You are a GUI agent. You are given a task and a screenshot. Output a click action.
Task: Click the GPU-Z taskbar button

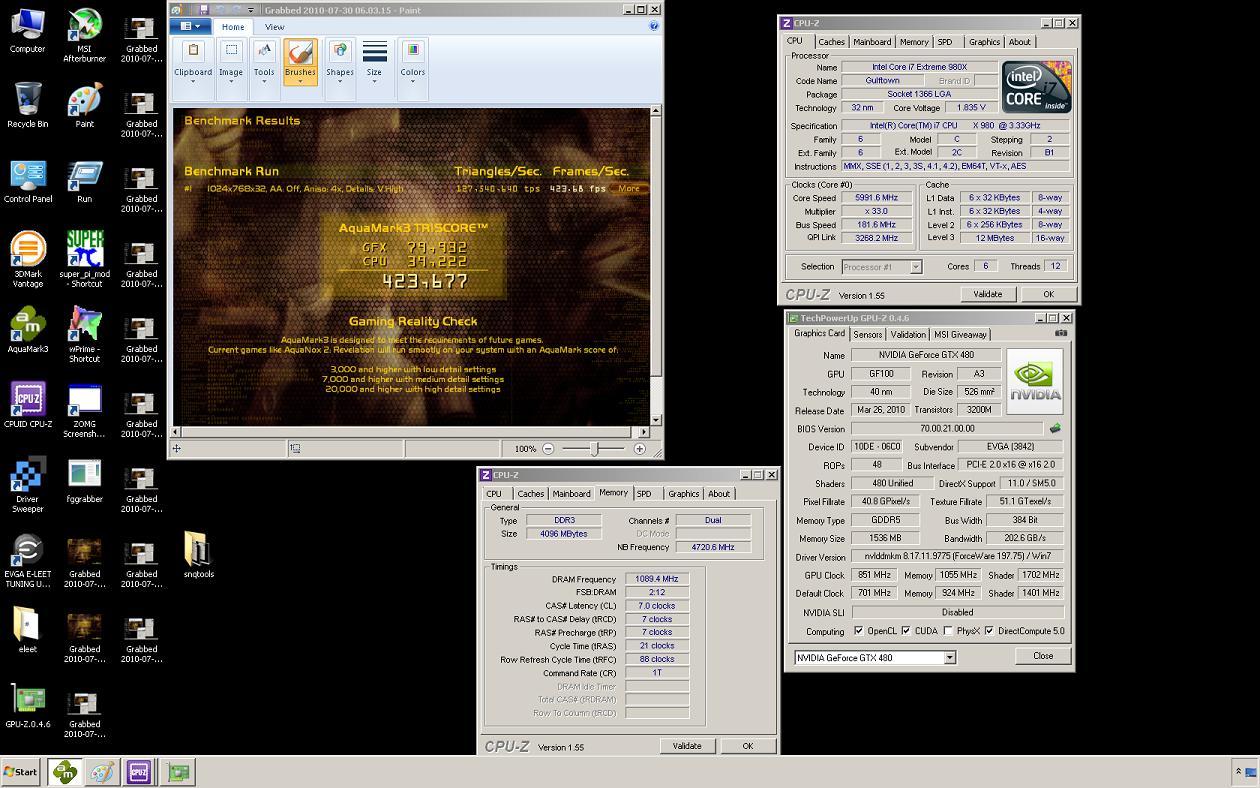(x=179, y=772)
